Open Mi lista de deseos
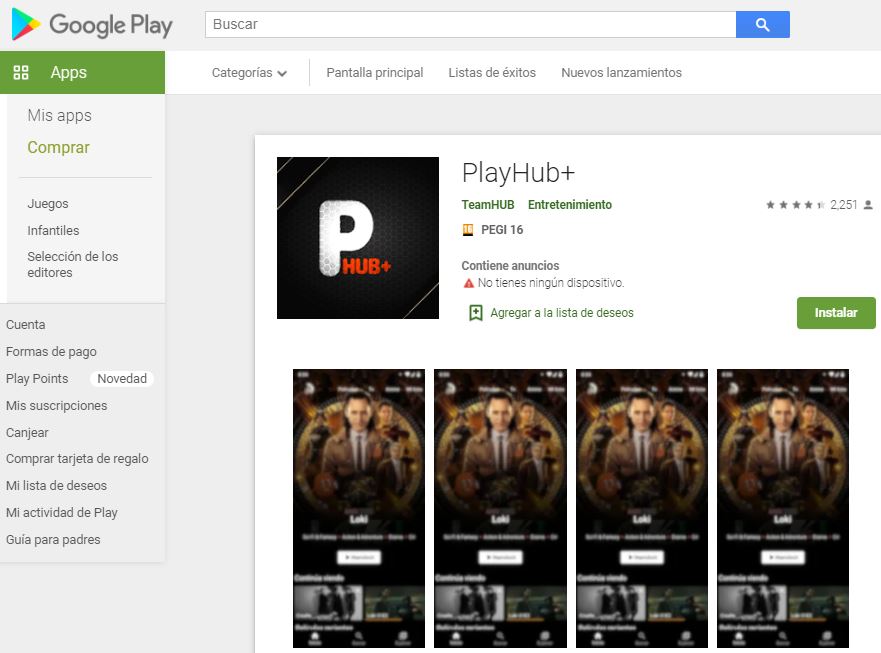 click(x=56, y=486)
